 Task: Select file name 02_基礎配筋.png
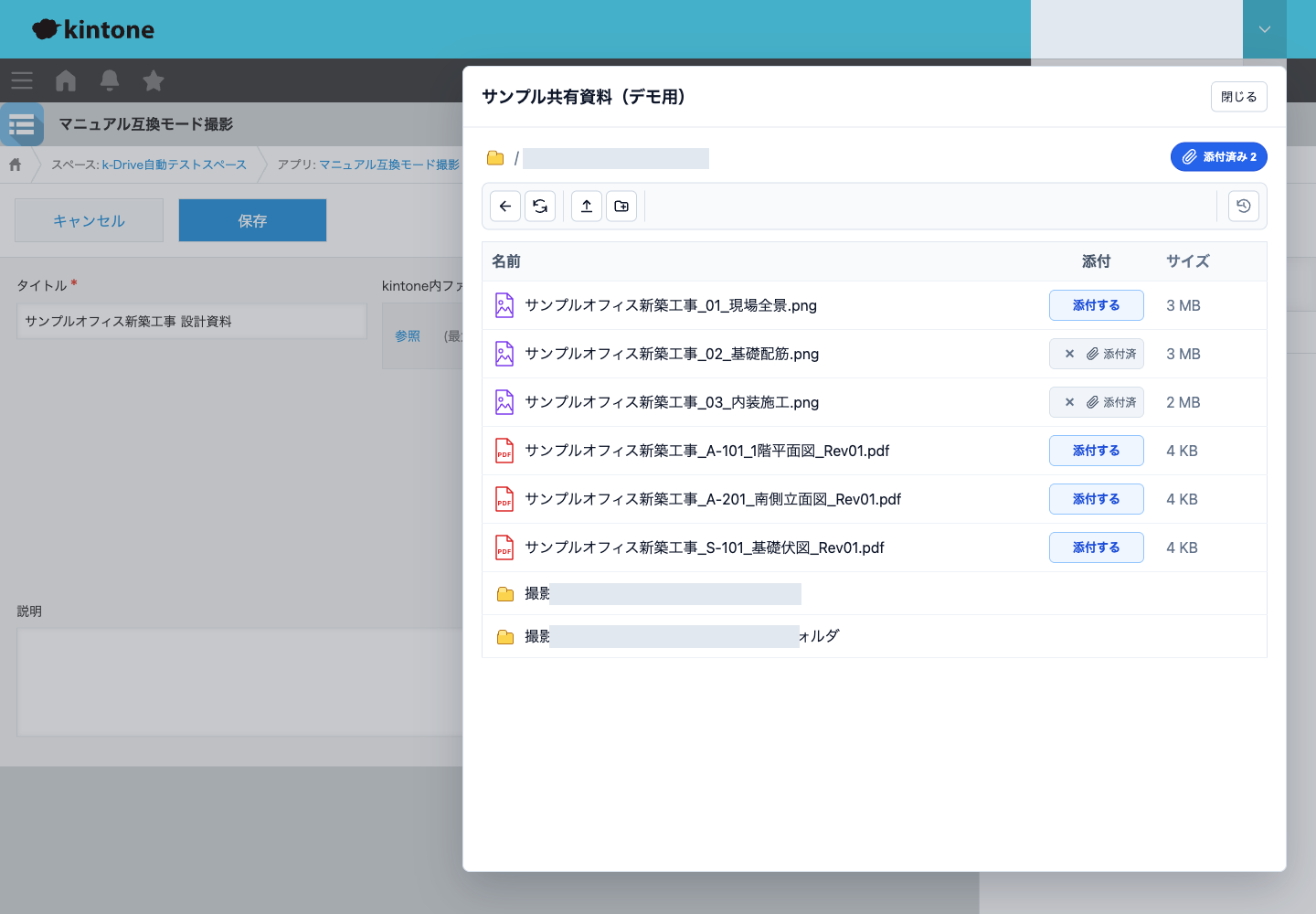672,354
